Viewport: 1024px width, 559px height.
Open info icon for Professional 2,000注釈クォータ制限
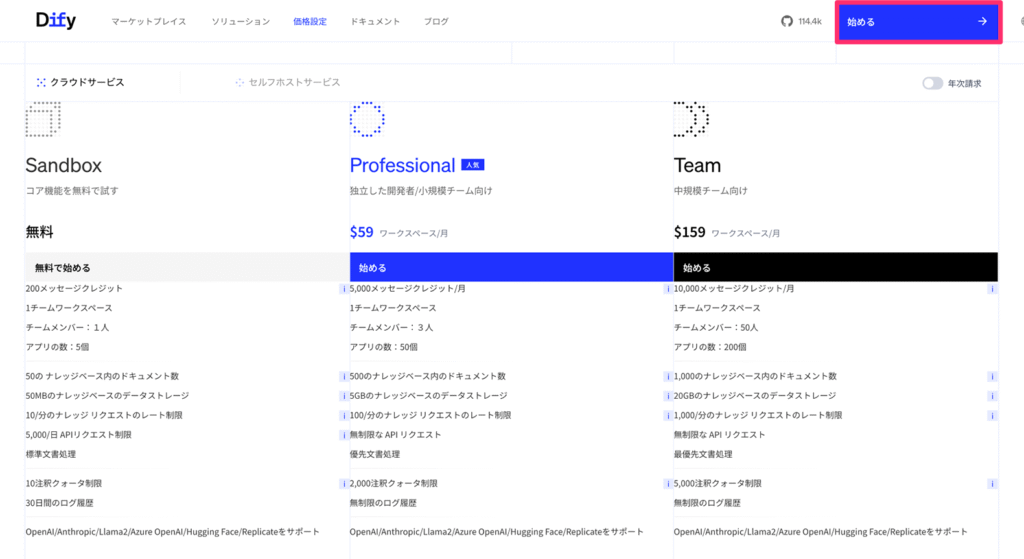(x=667, y=484)
